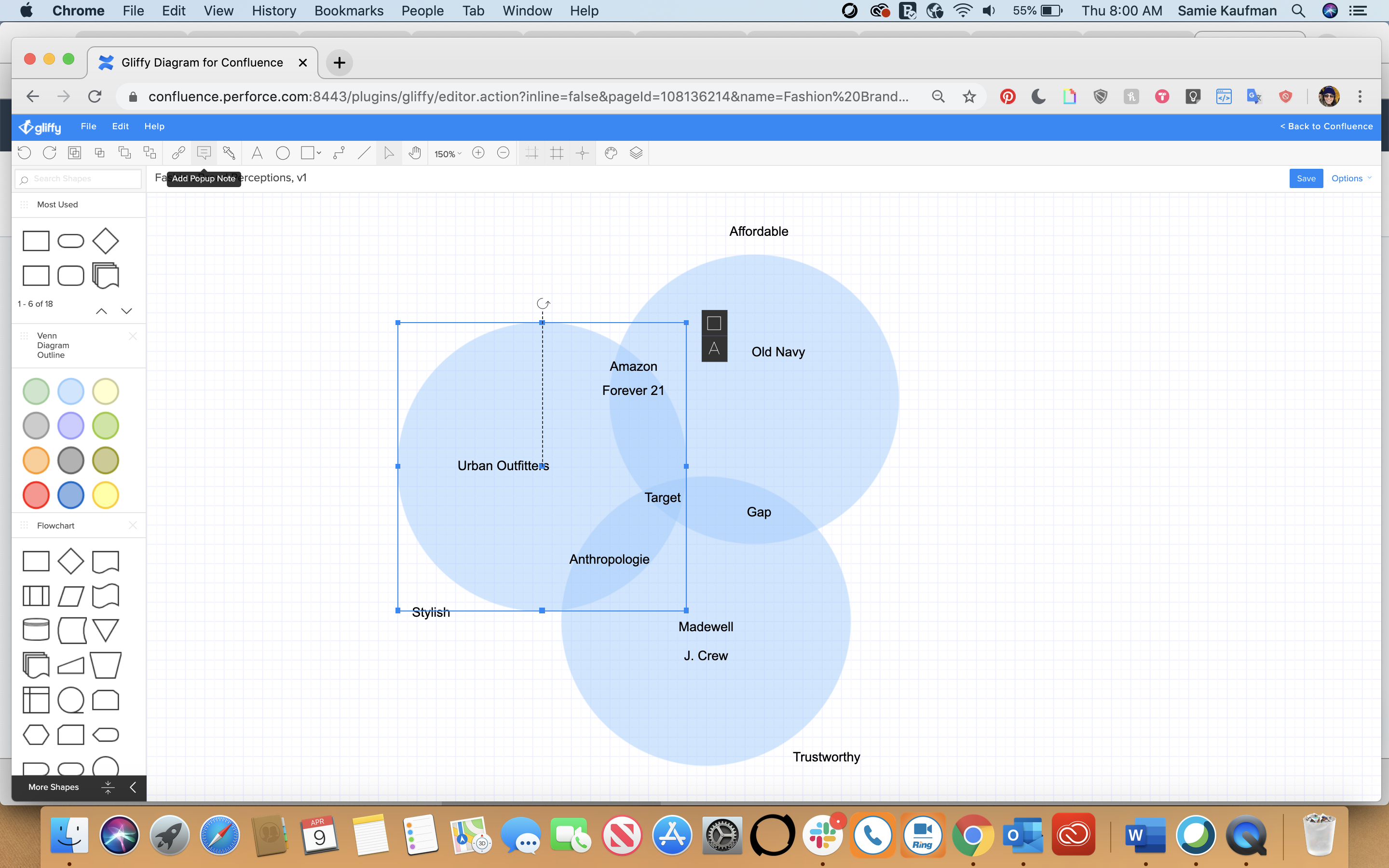The image size is (1389, 868).
Task: Click the collapse all shape sections icon
Action: (x=108, y=787)
